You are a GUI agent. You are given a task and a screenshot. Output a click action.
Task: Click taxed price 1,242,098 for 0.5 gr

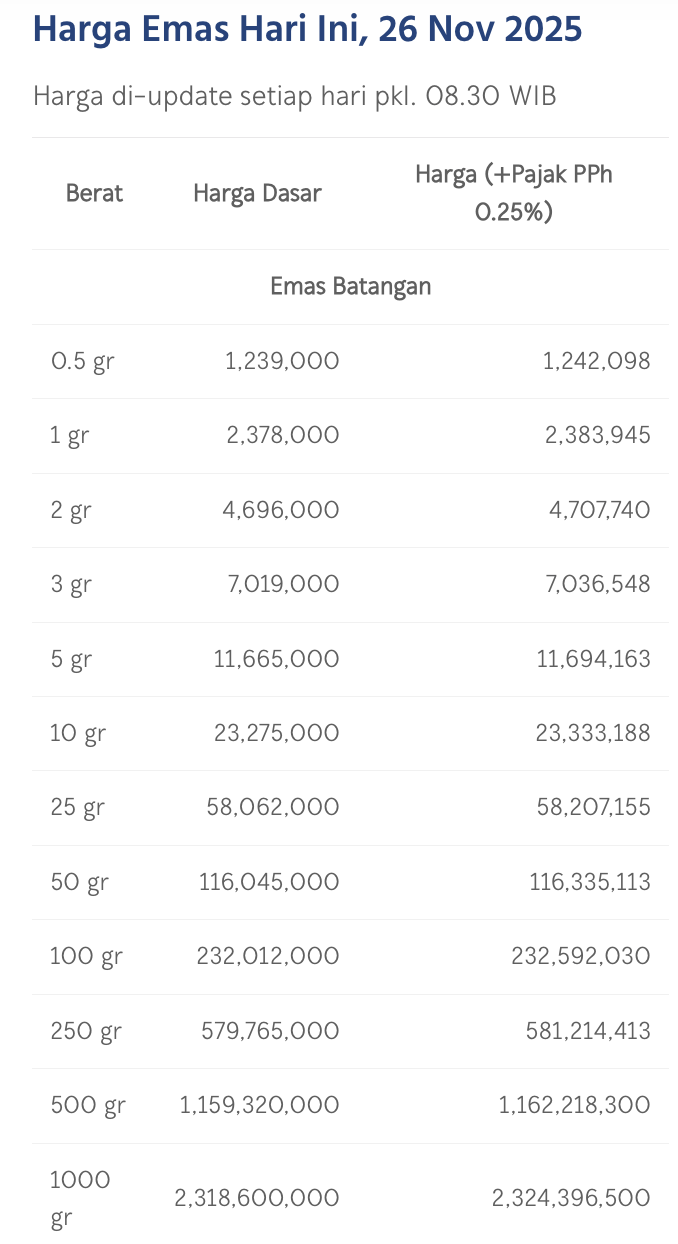click(597, 361)
